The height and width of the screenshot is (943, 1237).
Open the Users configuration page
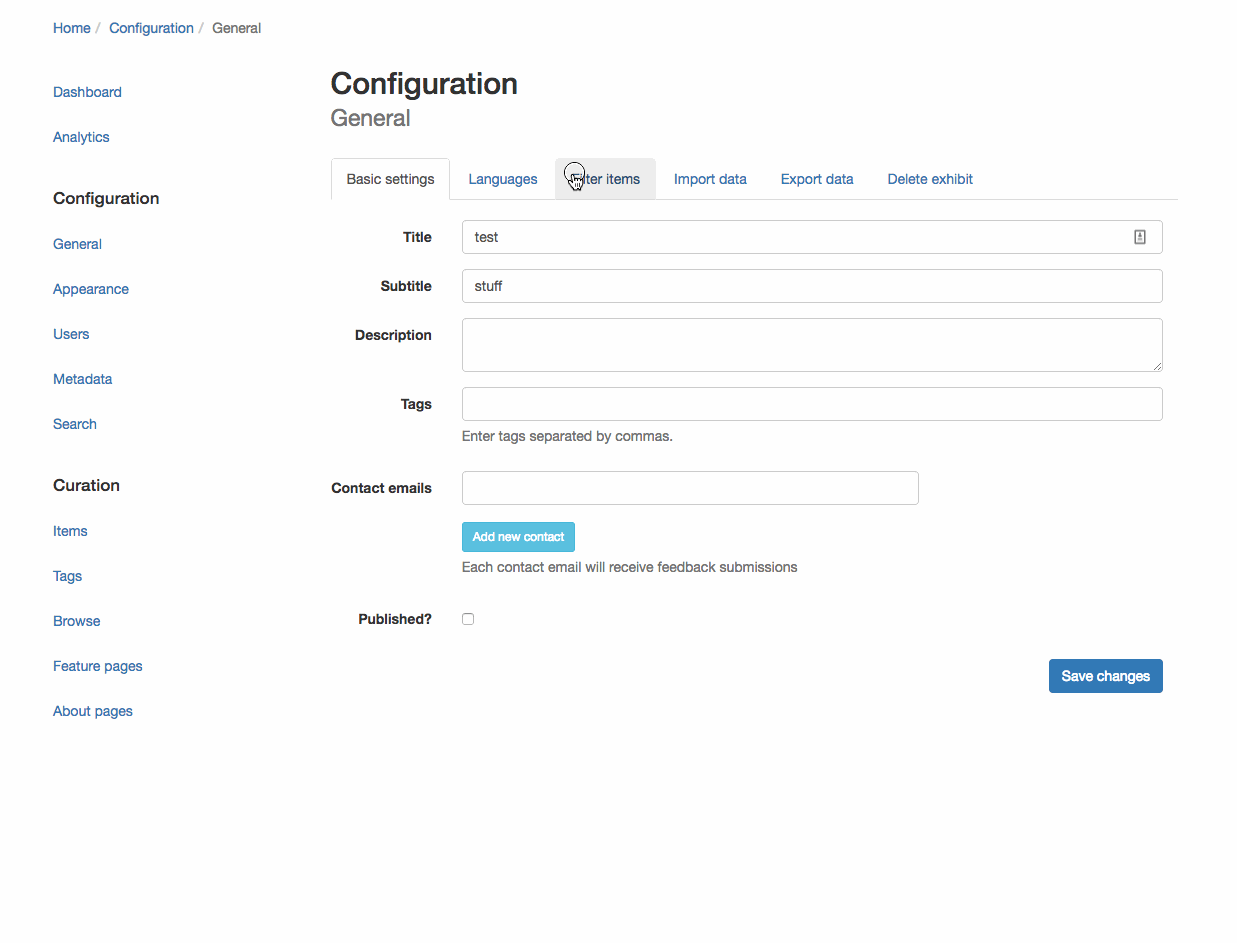pyautogui.click(x=70, y=334)
